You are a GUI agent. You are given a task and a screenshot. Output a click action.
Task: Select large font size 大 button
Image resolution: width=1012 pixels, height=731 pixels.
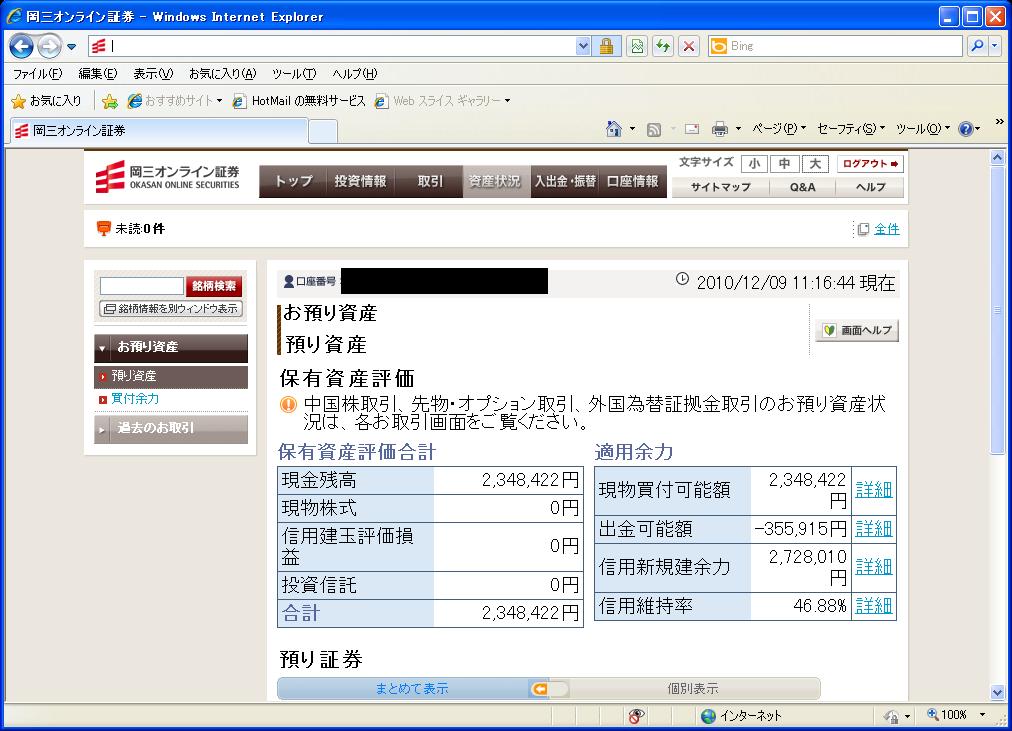pos(816,164)
